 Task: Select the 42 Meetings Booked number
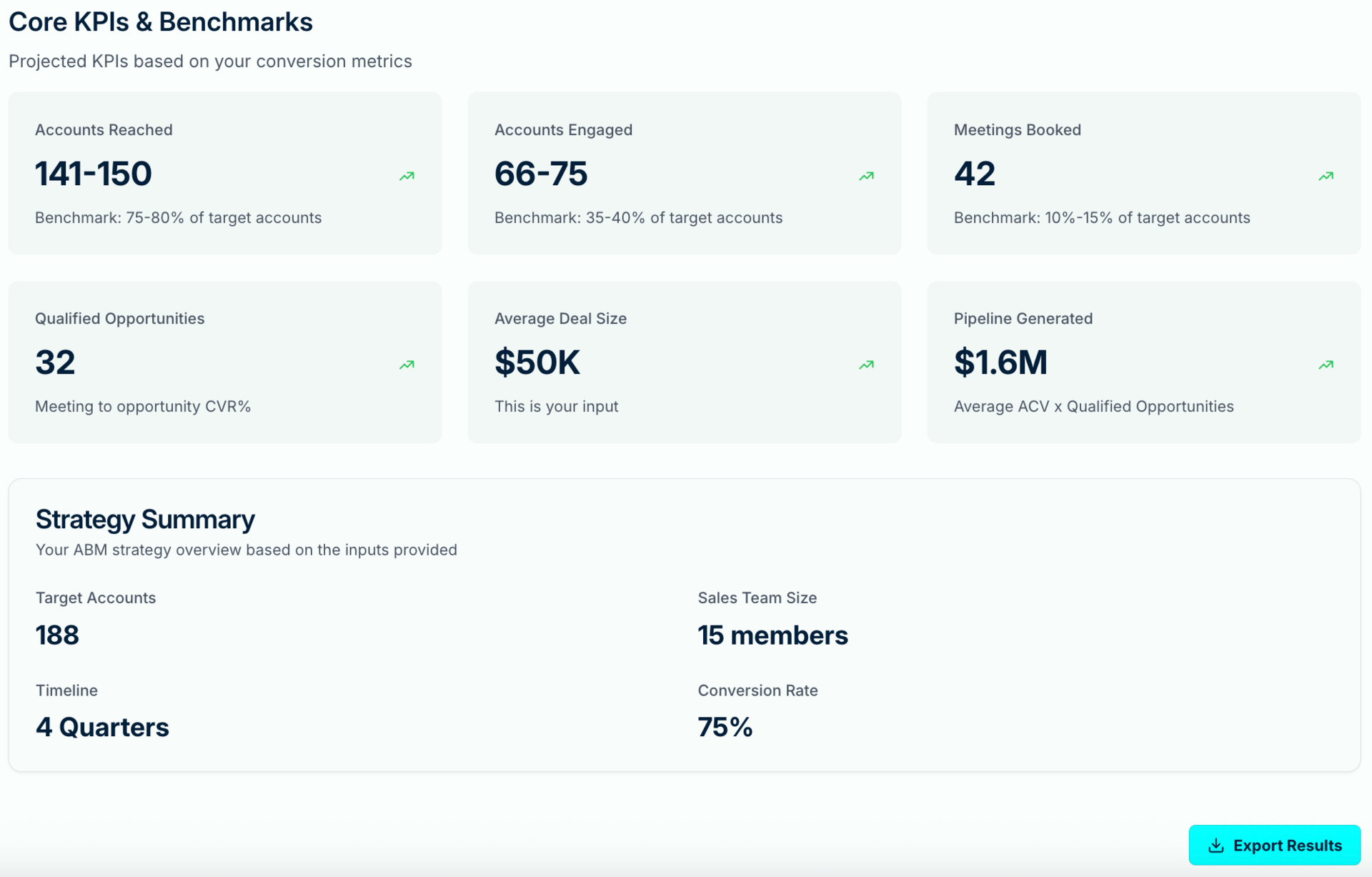pos(974,174)
